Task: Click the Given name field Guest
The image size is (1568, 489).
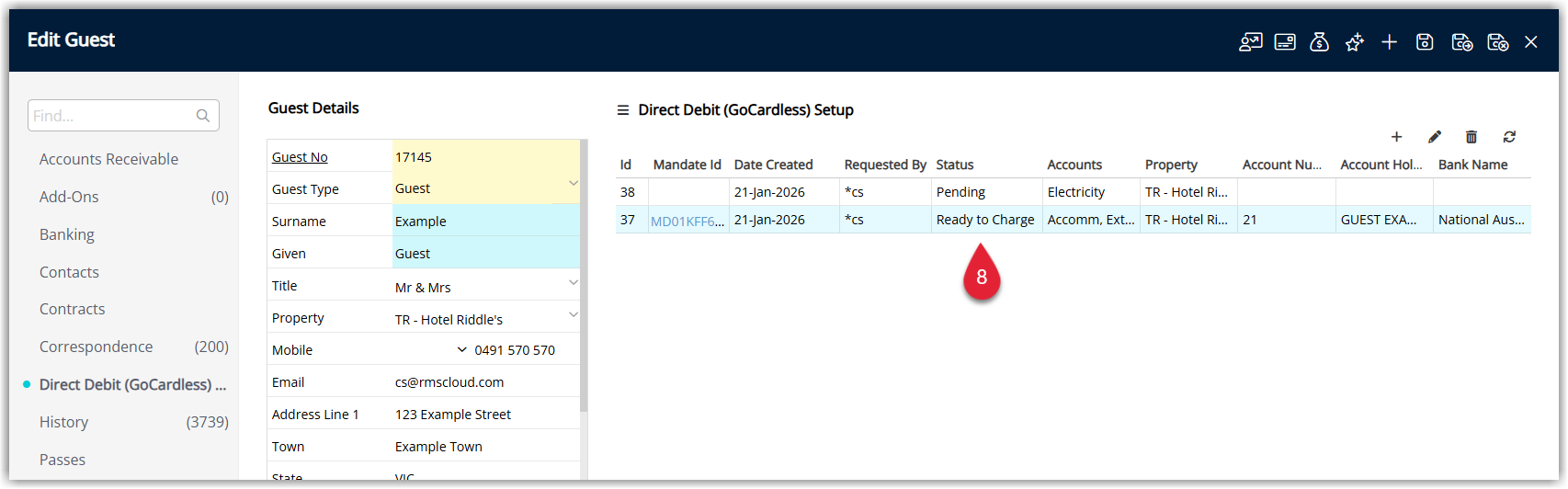Action: [486, 253]
